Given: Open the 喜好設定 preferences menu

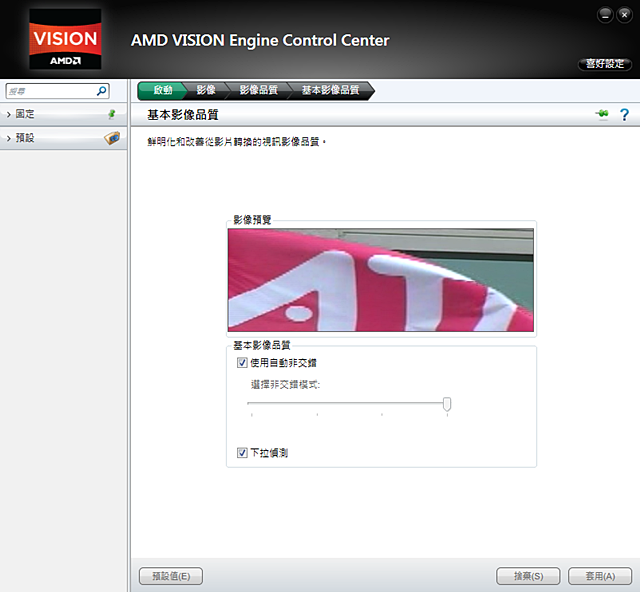Looking at the screenshot, I should [x=605, y=64].
